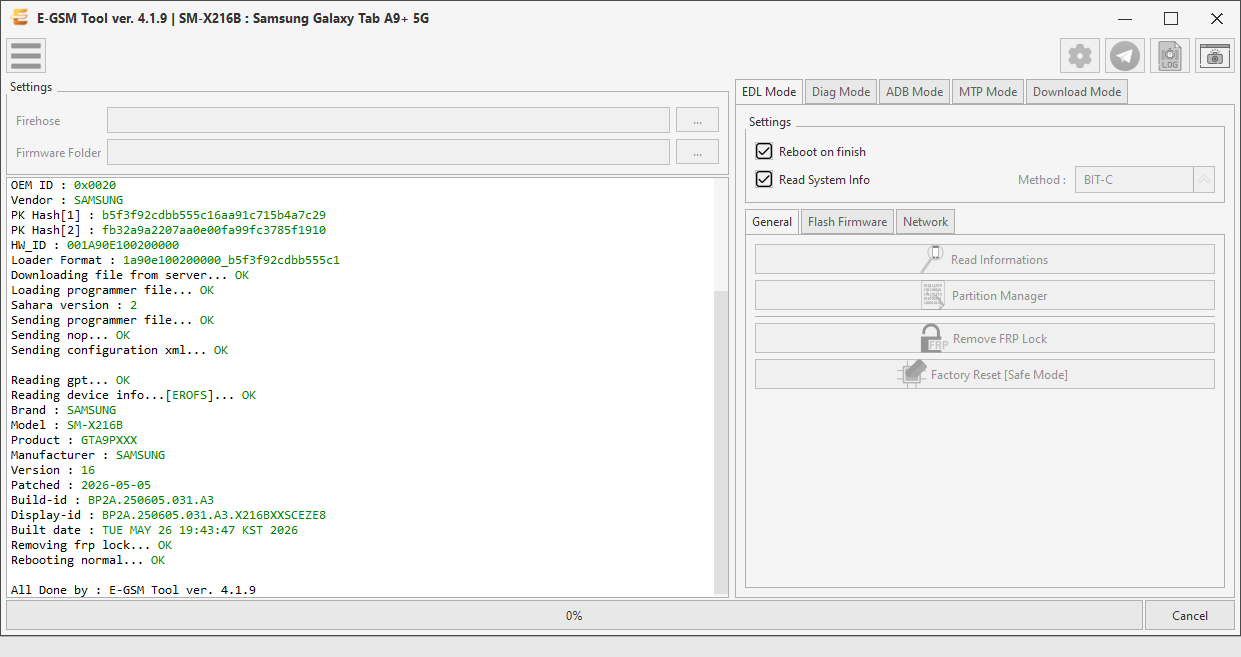Toggle the Read System Info checkbox

point(764,180)
